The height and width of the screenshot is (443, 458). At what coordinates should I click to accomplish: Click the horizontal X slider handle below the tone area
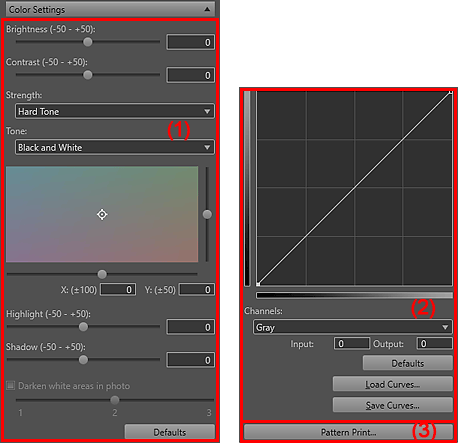tap(102, 274)
